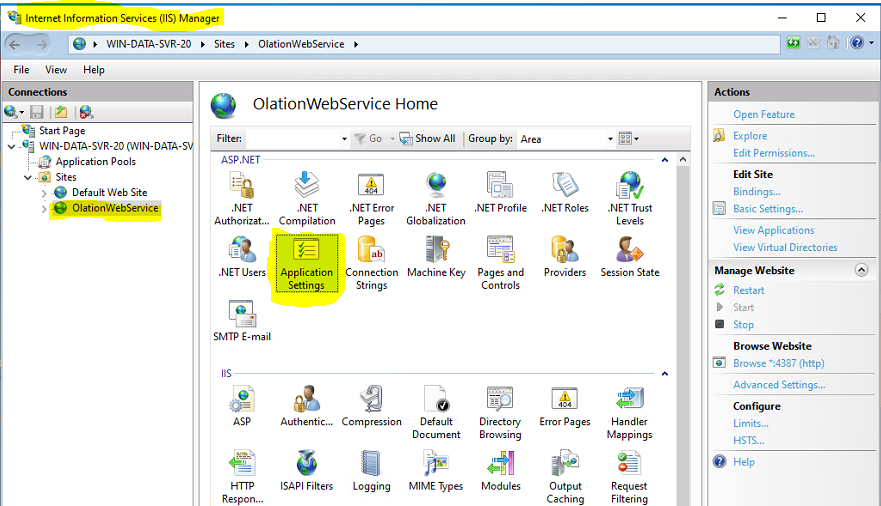Viewport: 881px width, 506px height.
Task: Open the Modules feature
Action: click(x=500, y=471)
